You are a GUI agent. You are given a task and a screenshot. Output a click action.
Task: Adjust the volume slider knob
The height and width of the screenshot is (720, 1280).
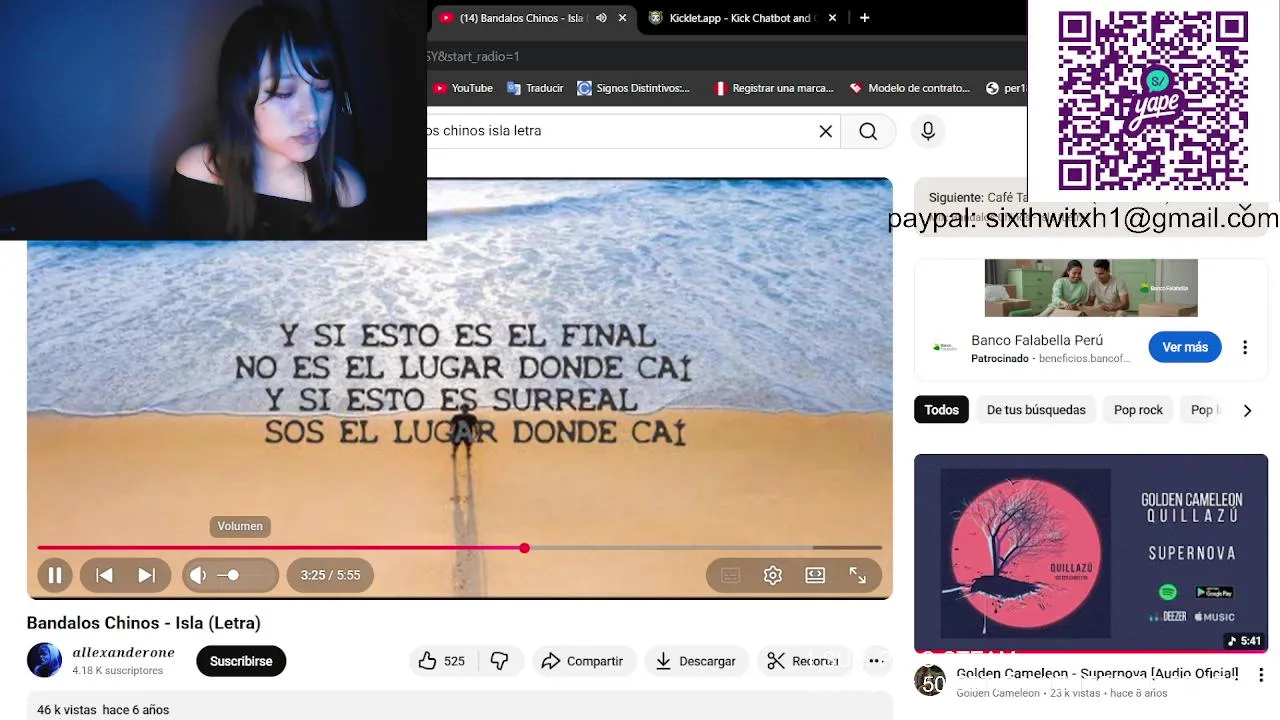pos(233,575)
